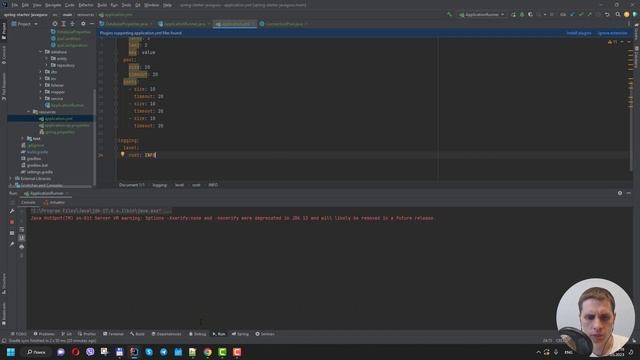Open the ApplicationRunner run configuration dropdown
The width and height of the screenshot is (640, 360).
482,15
